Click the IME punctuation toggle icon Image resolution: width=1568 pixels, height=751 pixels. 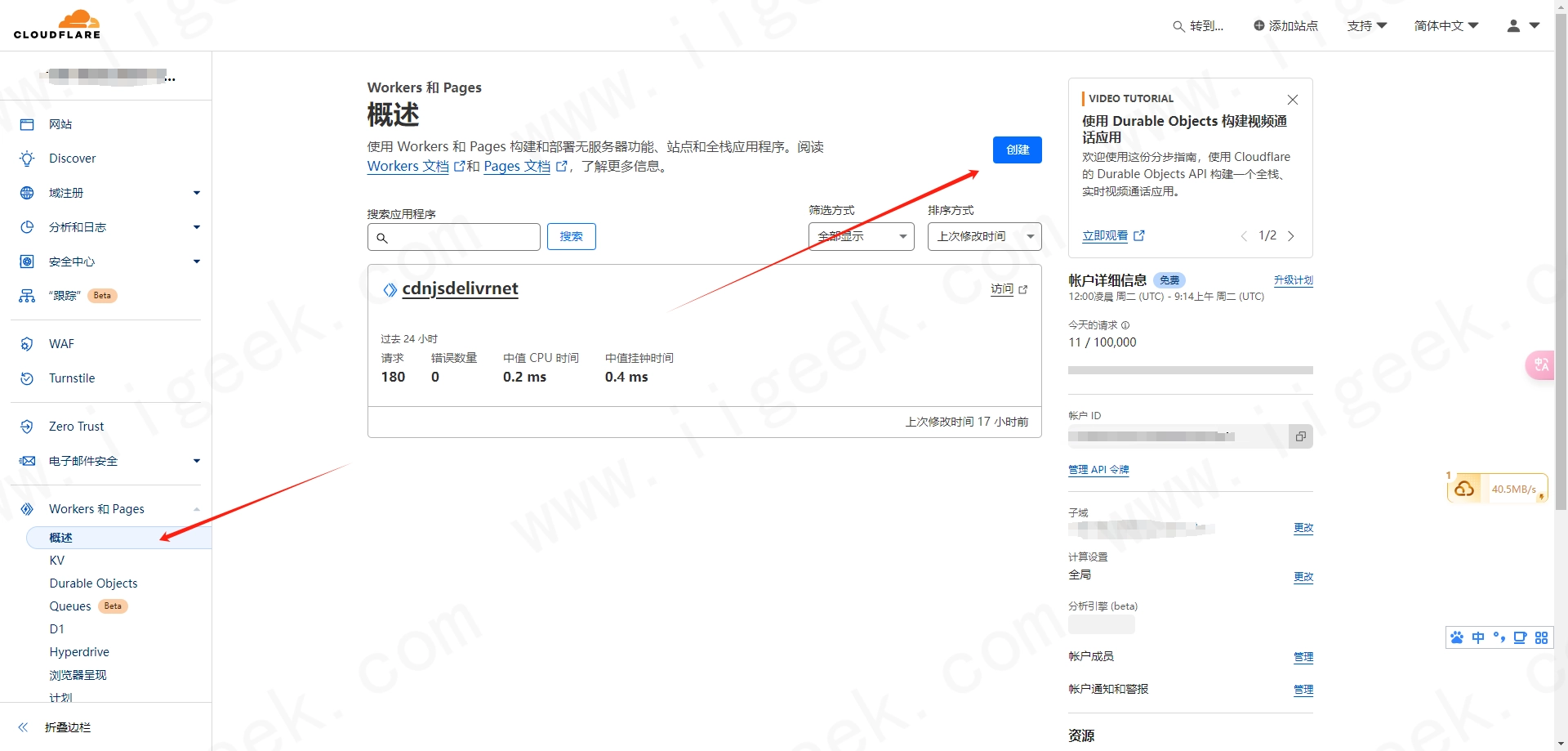(x=1499, y=637)
